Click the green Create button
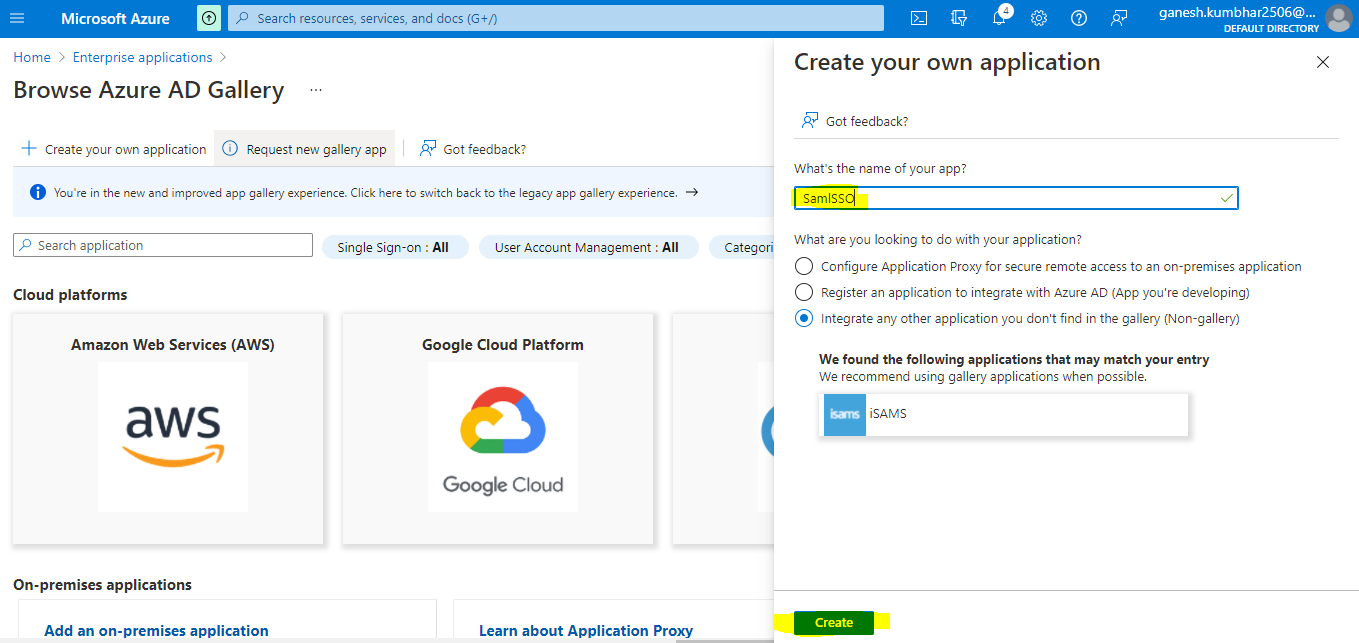Screen dimensions: 1359x643 [834, 622]
